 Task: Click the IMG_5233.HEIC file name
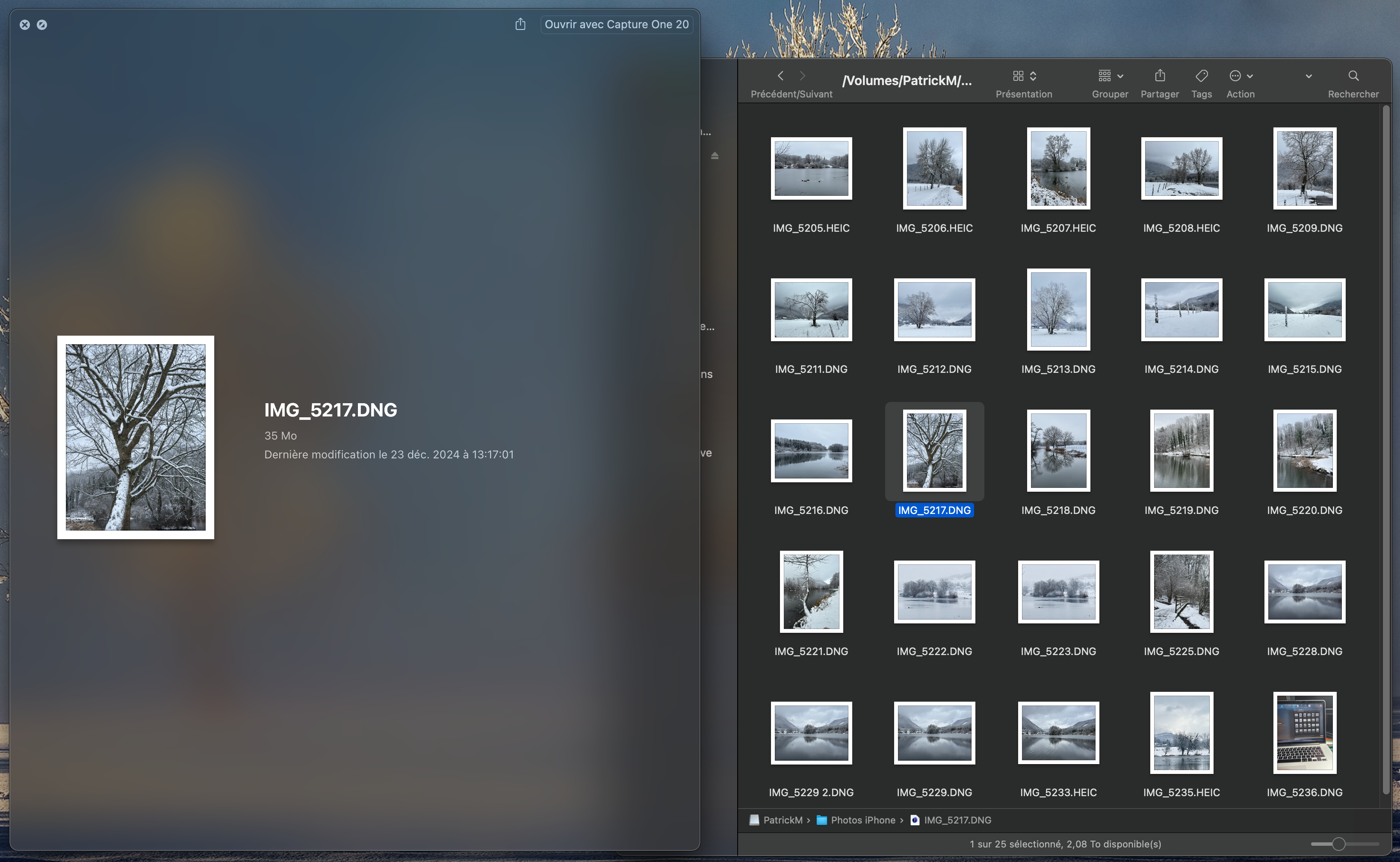[x=1058, y=792]
